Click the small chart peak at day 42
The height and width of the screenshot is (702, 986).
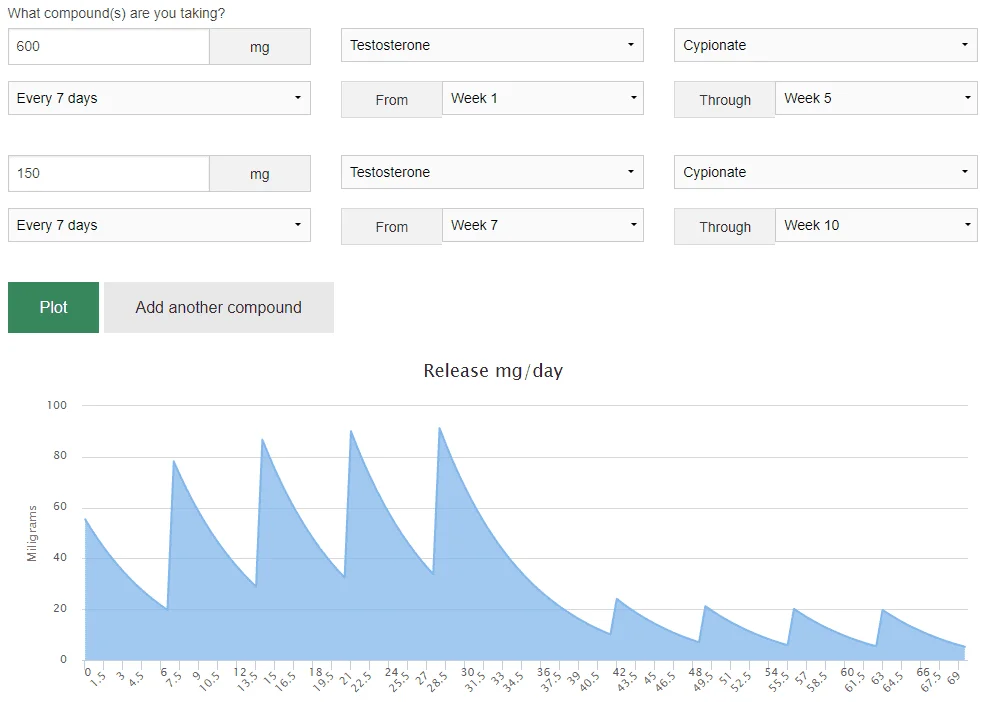tap(616, 599)
